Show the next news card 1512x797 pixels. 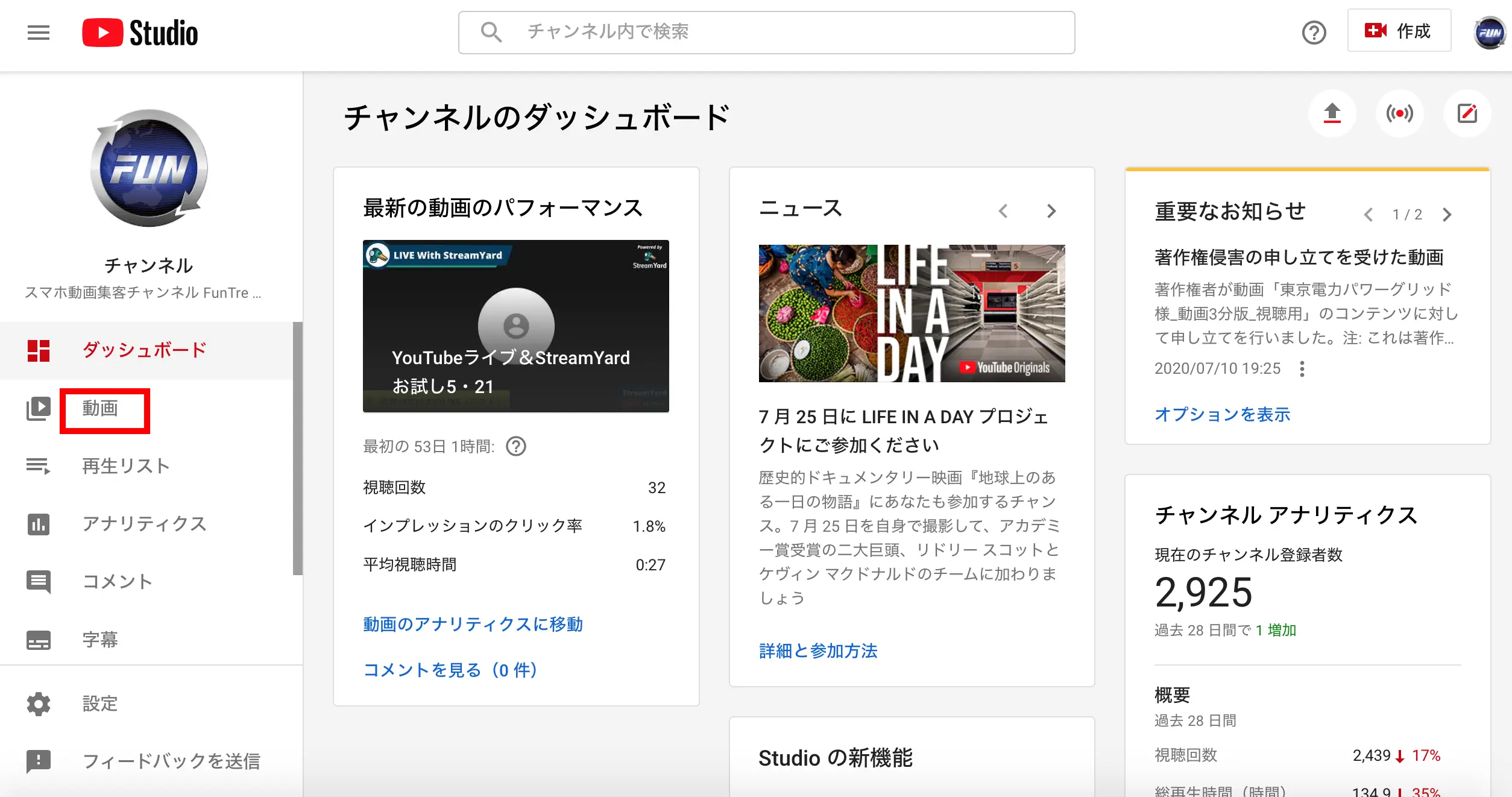tap(1052, 210)
